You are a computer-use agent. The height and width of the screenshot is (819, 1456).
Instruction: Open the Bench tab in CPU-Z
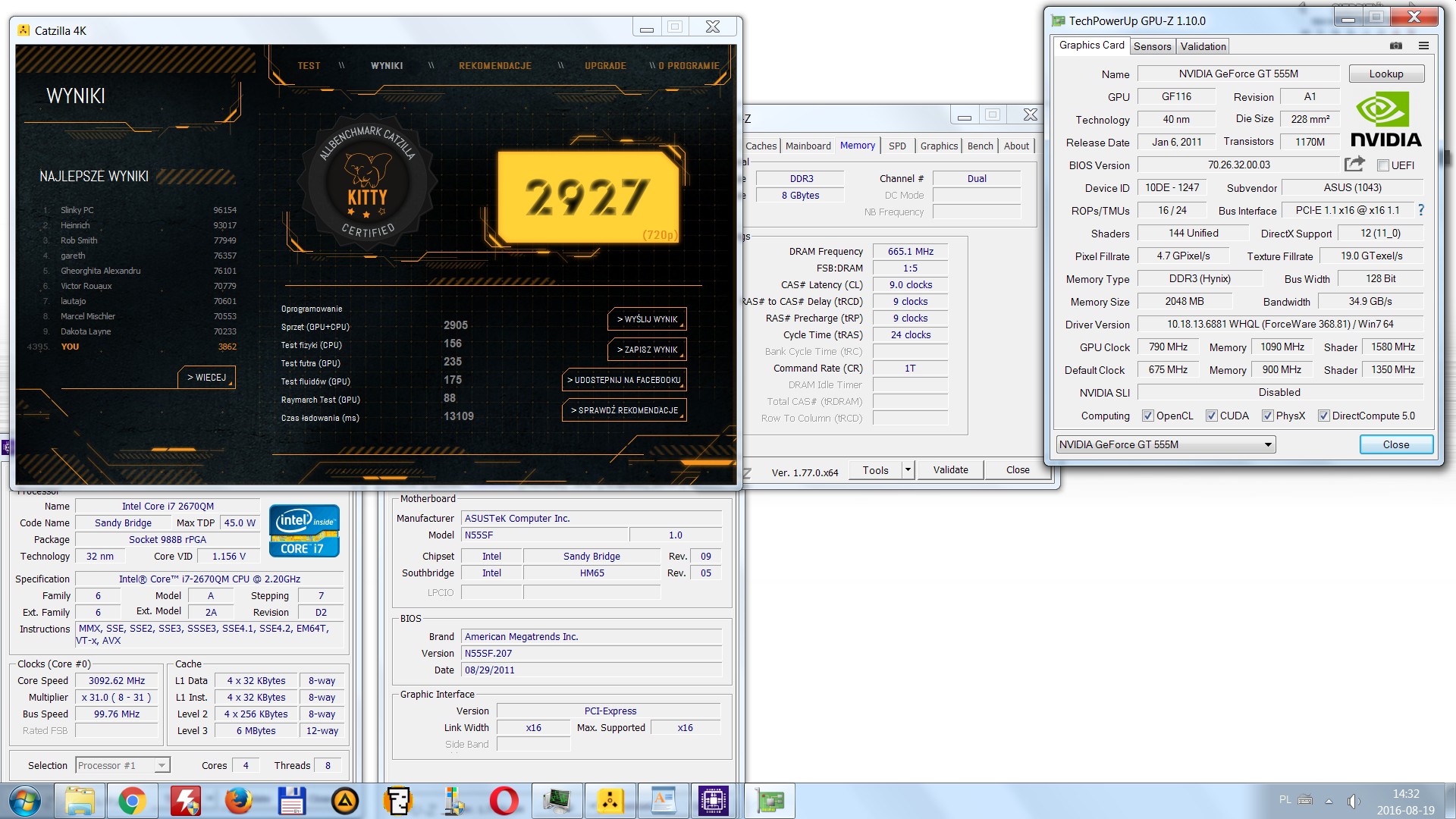(980, 146)
